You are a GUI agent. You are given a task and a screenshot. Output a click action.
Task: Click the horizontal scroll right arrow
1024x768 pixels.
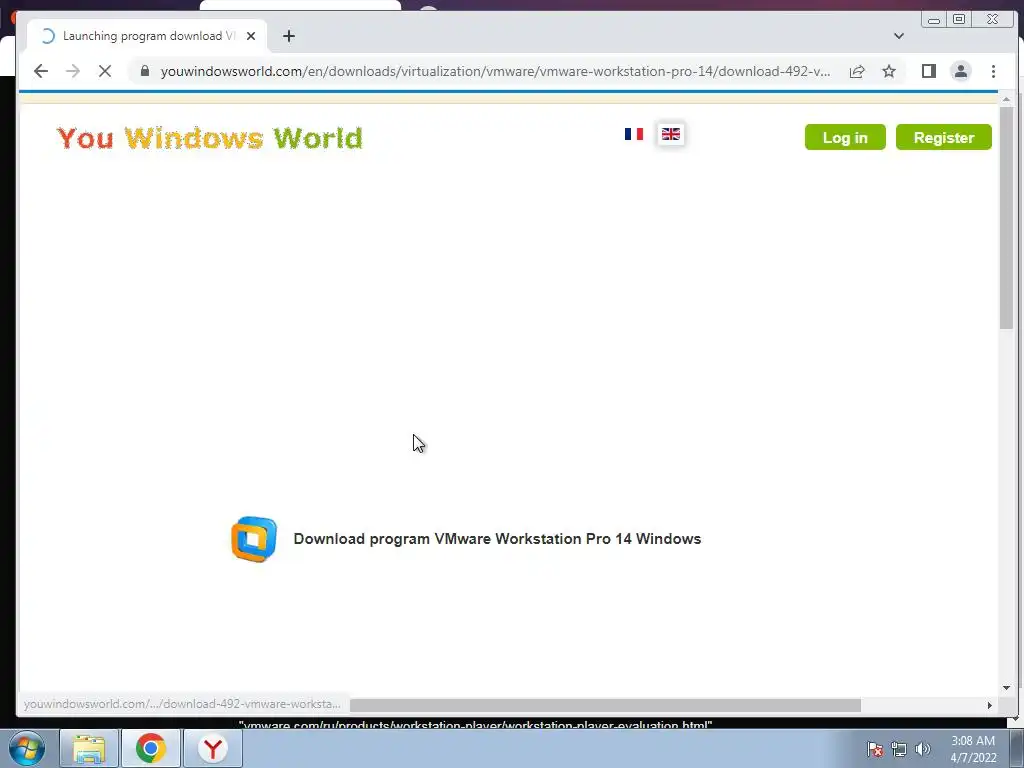click(989, 705)
